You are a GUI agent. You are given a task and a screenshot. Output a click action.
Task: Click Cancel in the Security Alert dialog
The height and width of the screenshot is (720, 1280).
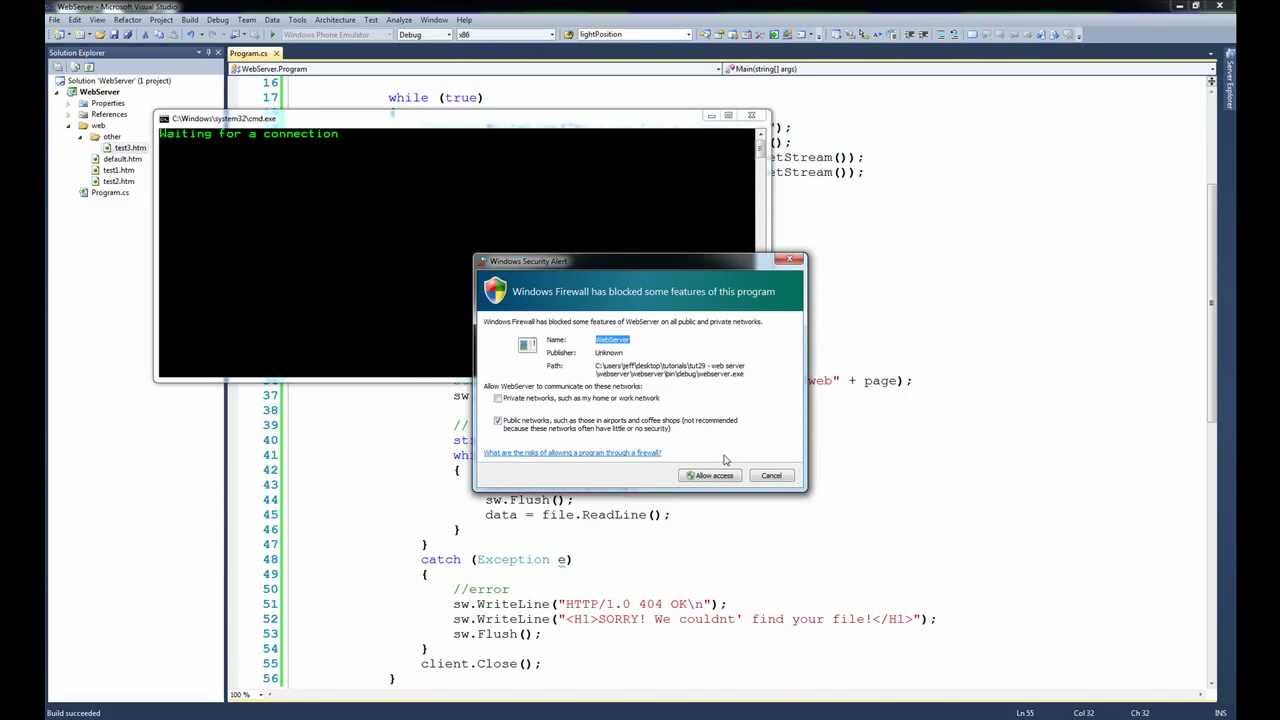tap(771, 475)
